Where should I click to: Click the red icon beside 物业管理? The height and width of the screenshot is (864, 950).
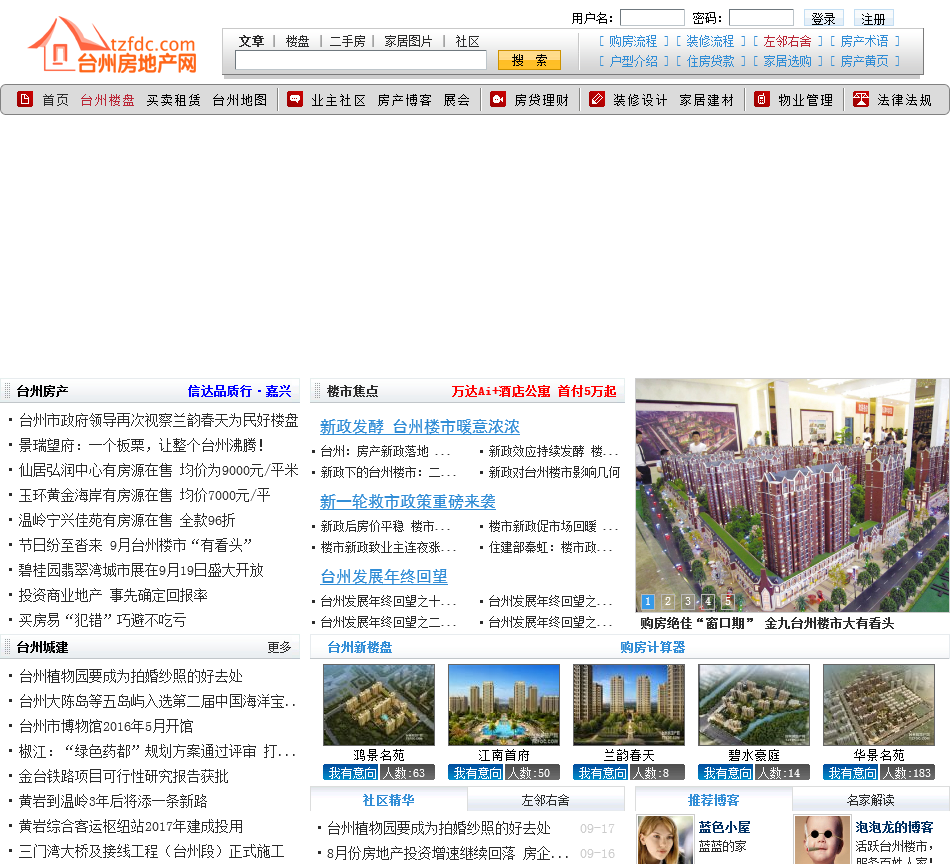(x=762, y=99)
